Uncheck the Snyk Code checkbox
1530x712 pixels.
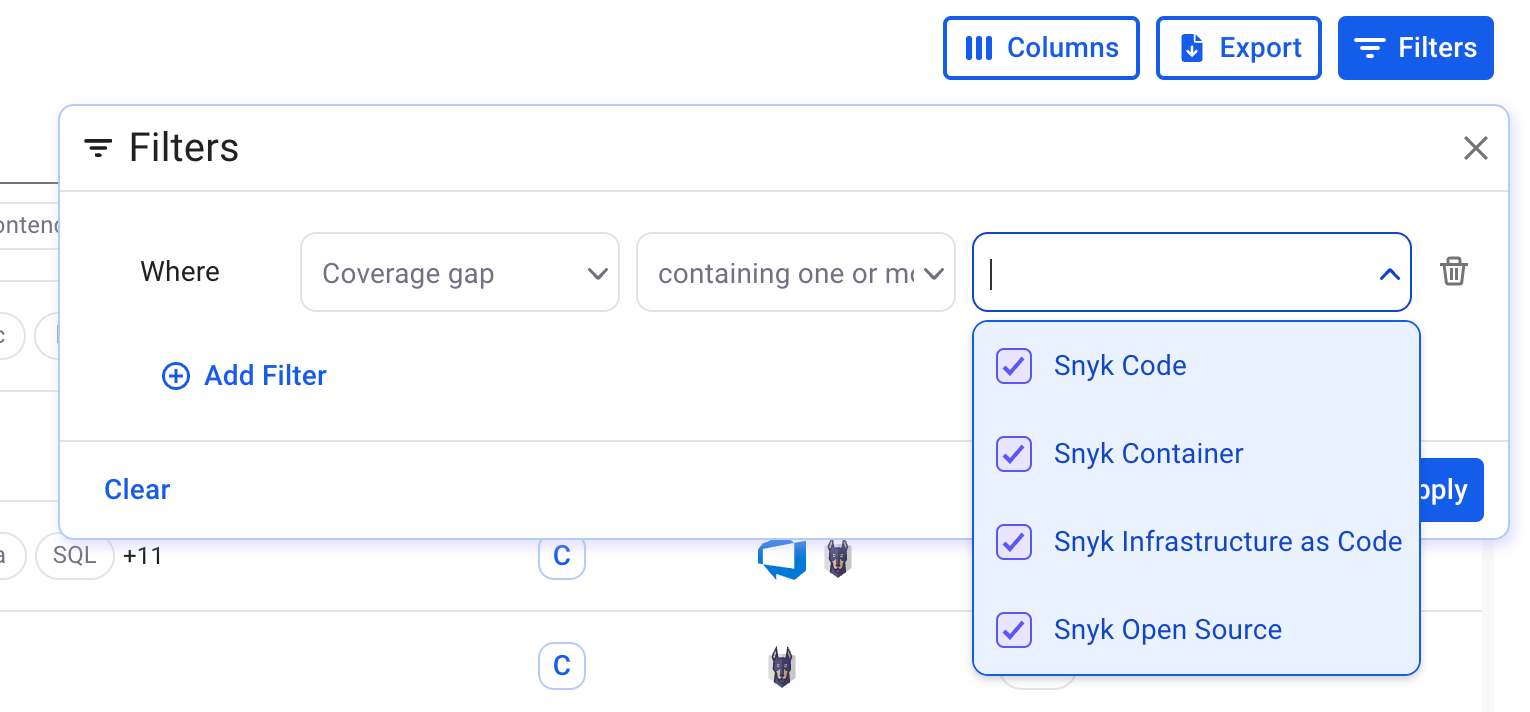point(1014,366)
